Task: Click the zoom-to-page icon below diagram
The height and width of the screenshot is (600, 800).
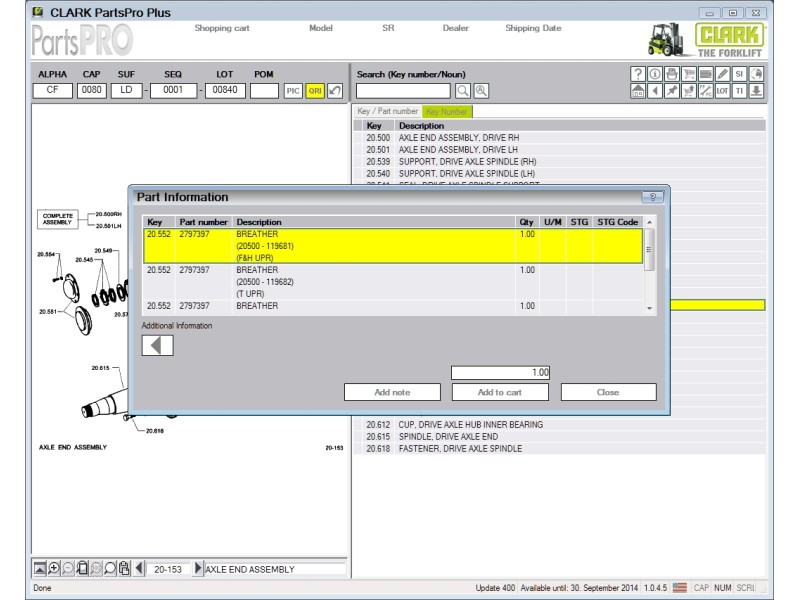Action: click(82, 568)
